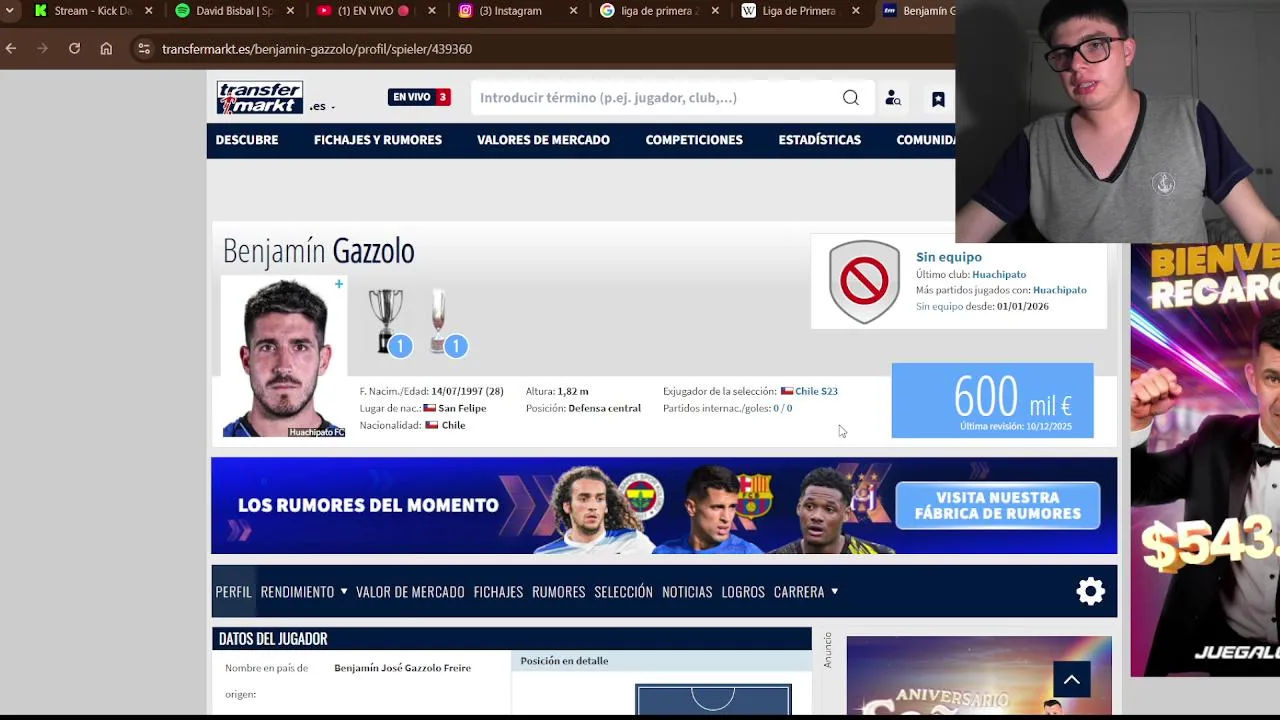Screen dimensions: 1280x720
Task: Open the VALORES DE MERCADO menu
Action: tap(543, 140)
